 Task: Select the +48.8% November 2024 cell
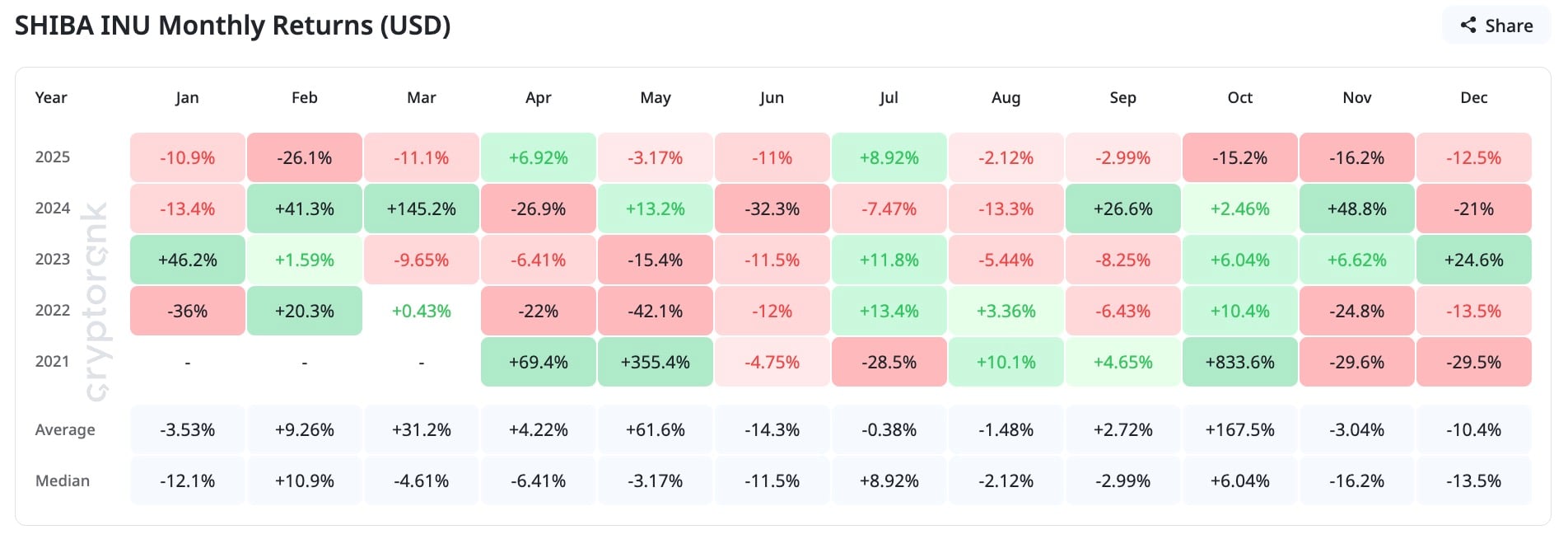click(x=1356, y=209)
